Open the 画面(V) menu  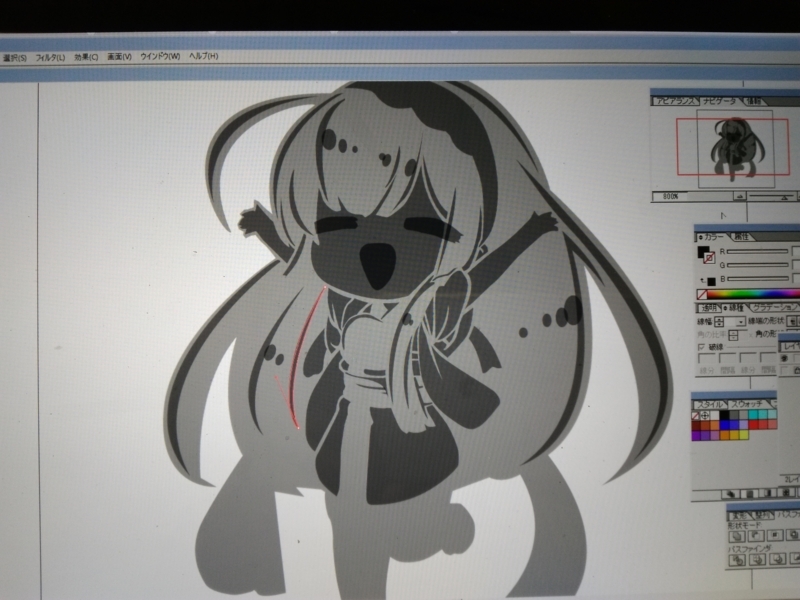(x=119, y=57)
